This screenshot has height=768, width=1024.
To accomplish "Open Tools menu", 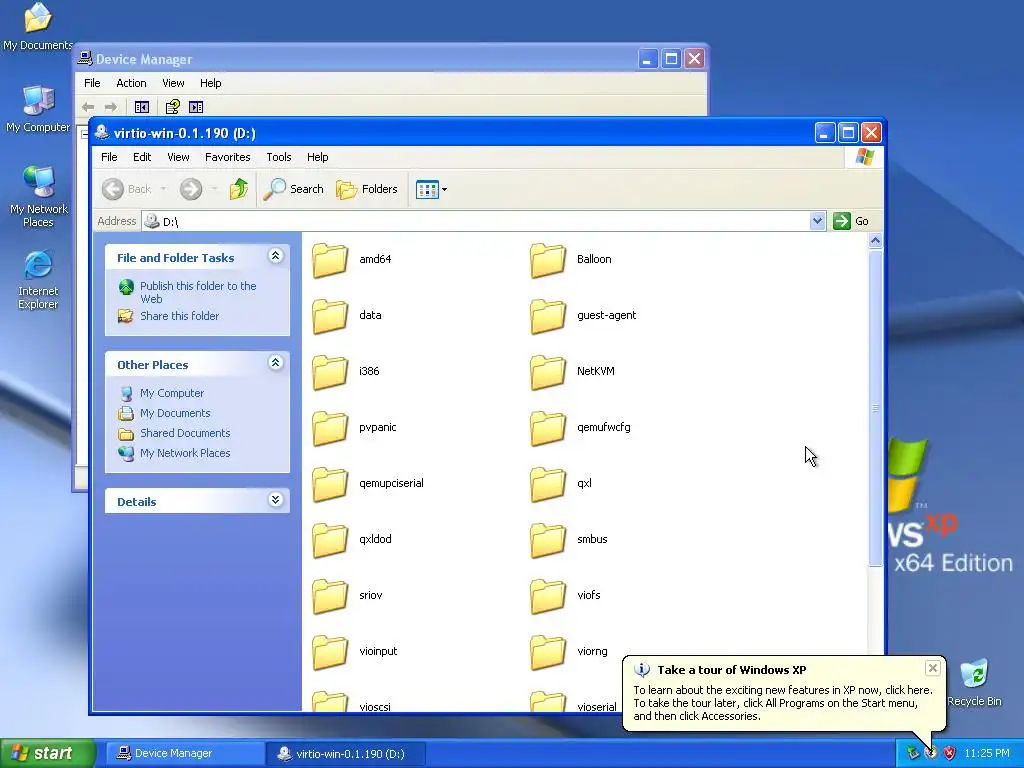I will click(279, 157).
